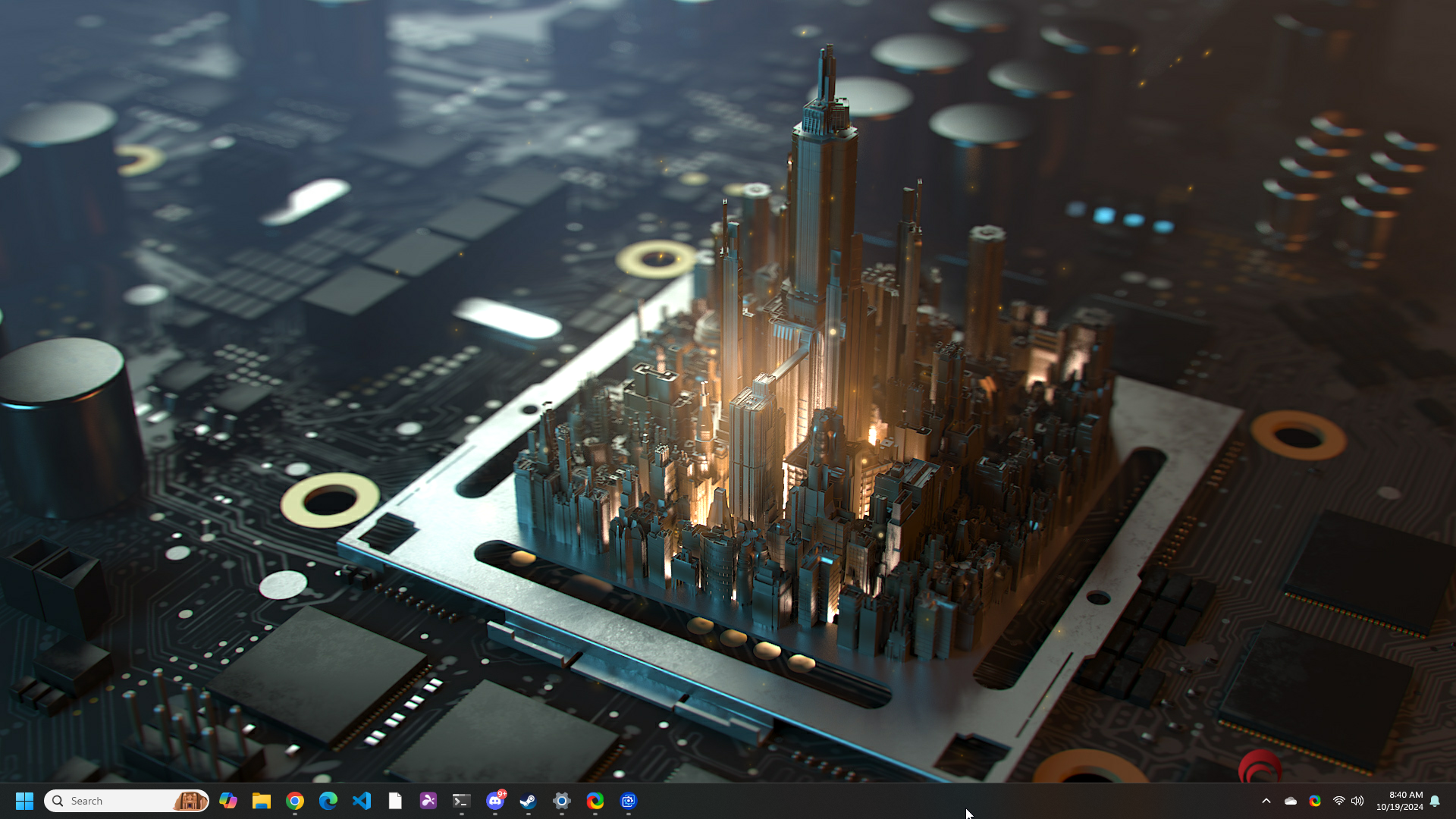Image resolution: width=1456 pixels, height=819 pixels.
Task: Open the purple Splashtop app icon
Action: [x=428, y=801]
